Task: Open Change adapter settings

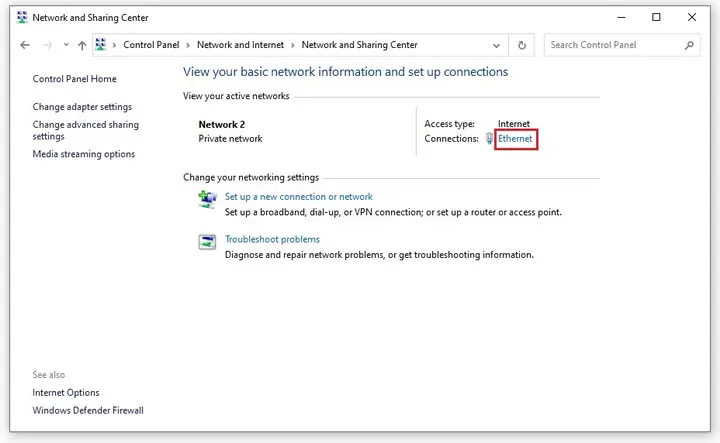Action: click(x=82, y=107)
